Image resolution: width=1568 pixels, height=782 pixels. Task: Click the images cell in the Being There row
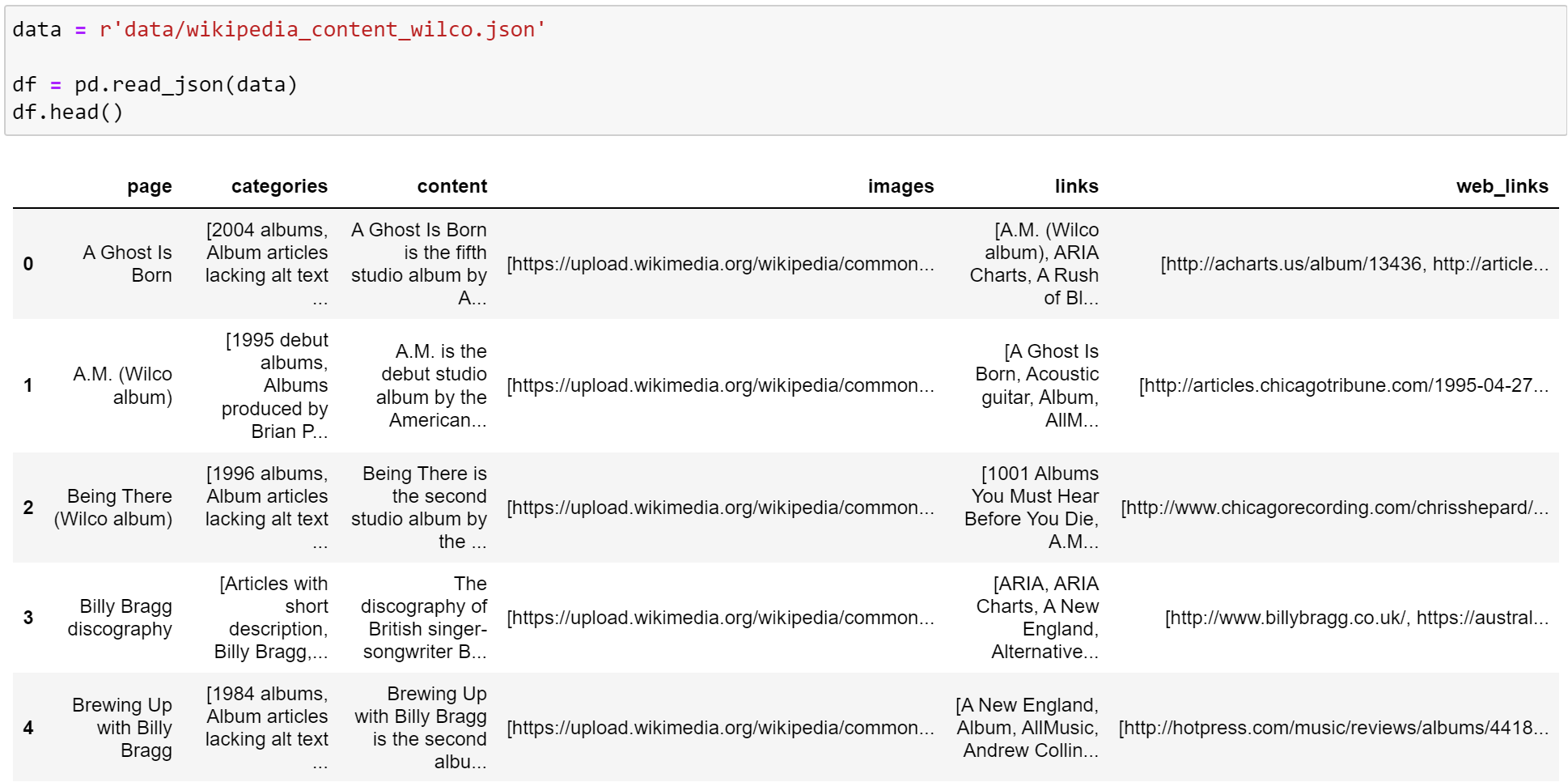(x=720, y=508)
